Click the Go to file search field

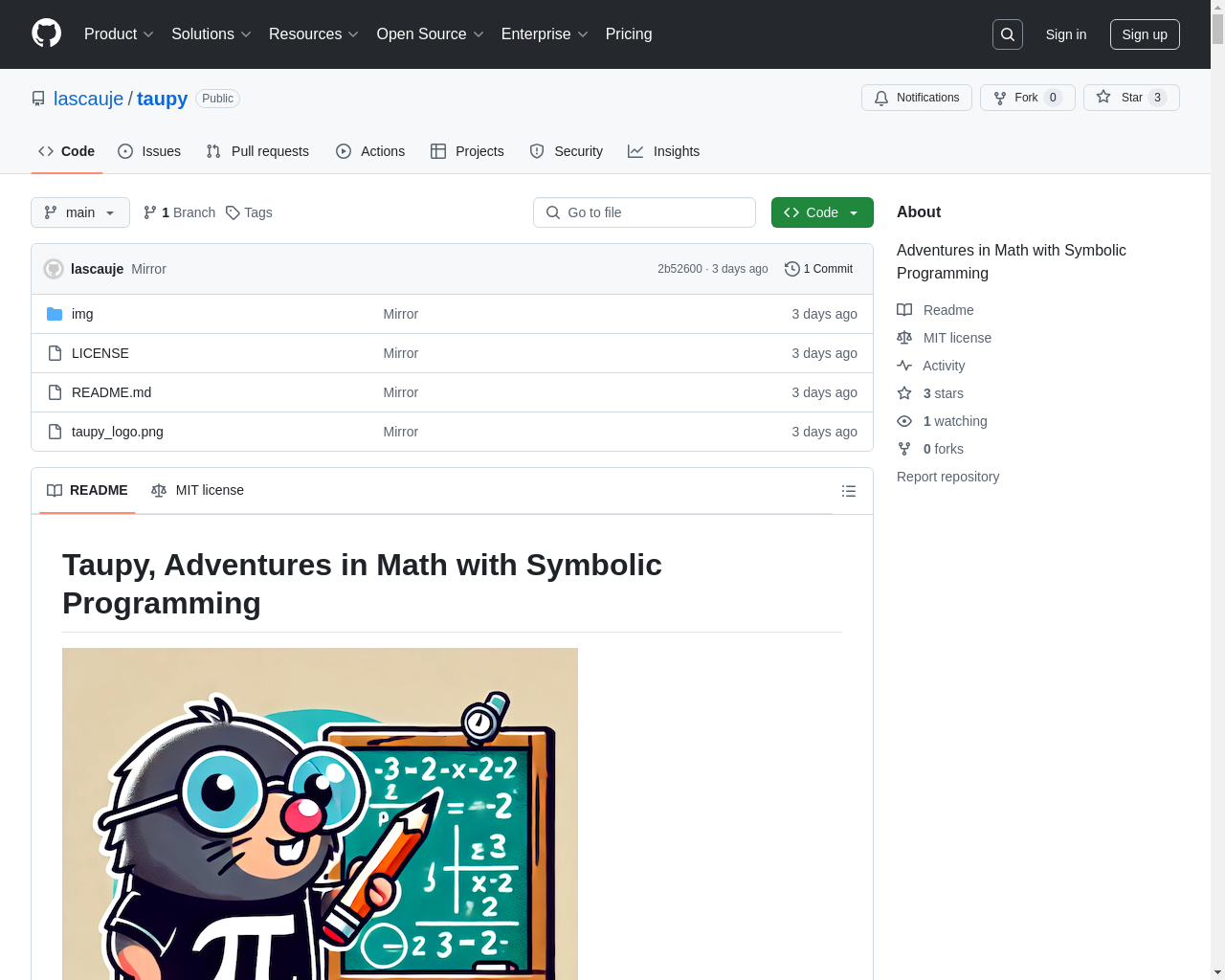[x=644, y=212]
